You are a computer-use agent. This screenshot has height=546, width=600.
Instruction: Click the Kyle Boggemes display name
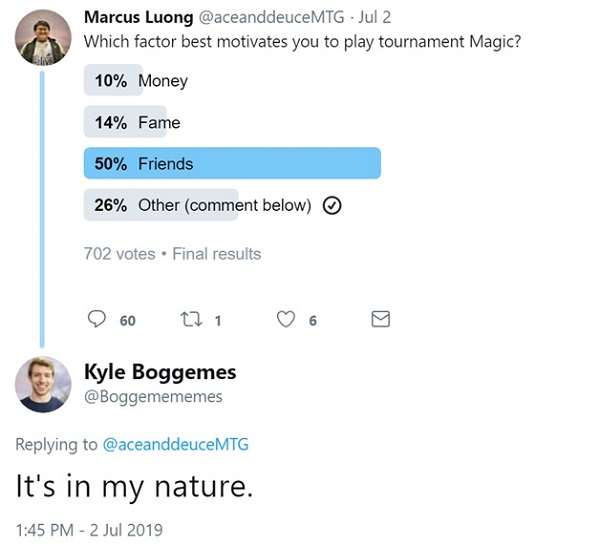[x=160, y=373]
